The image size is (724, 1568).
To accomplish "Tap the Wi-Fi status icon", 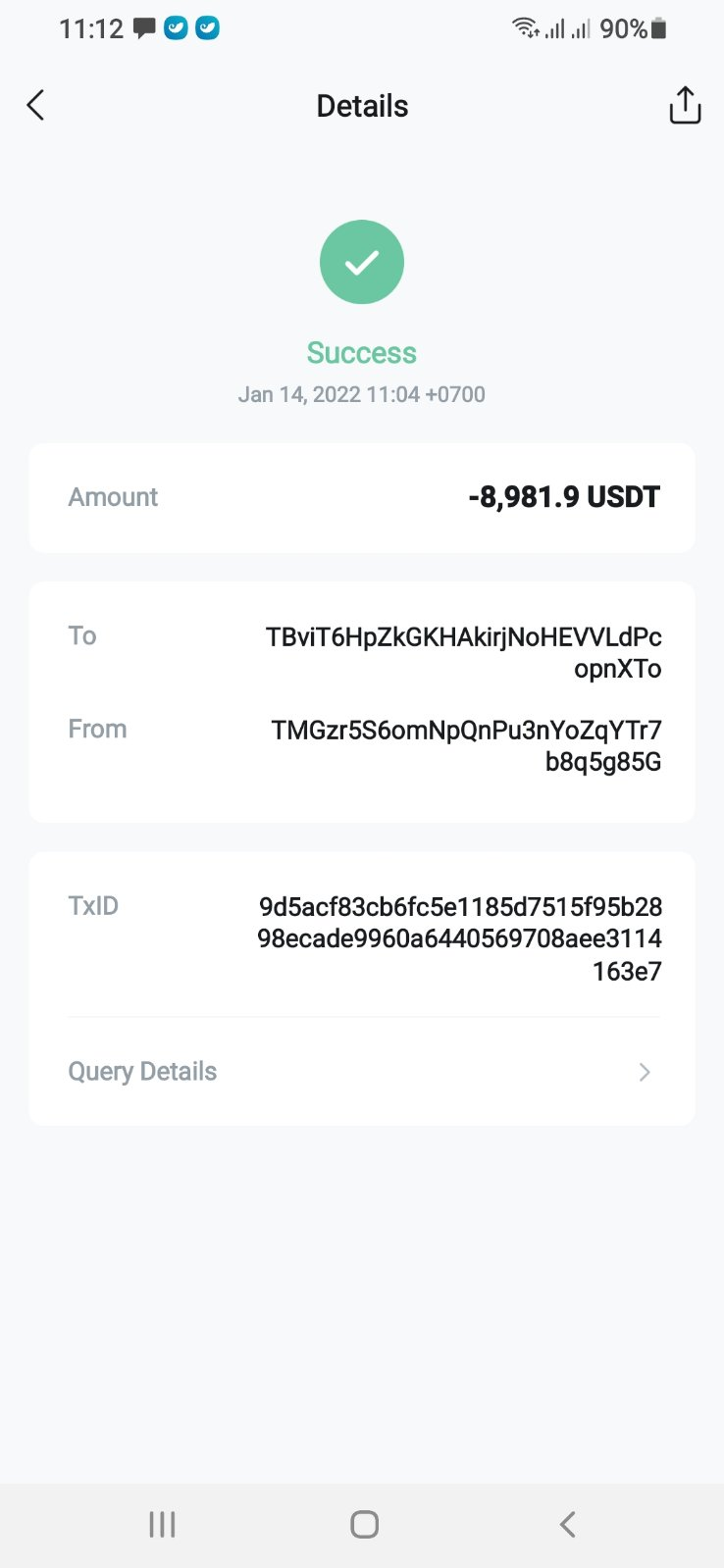I will click(x=526, y=28).
